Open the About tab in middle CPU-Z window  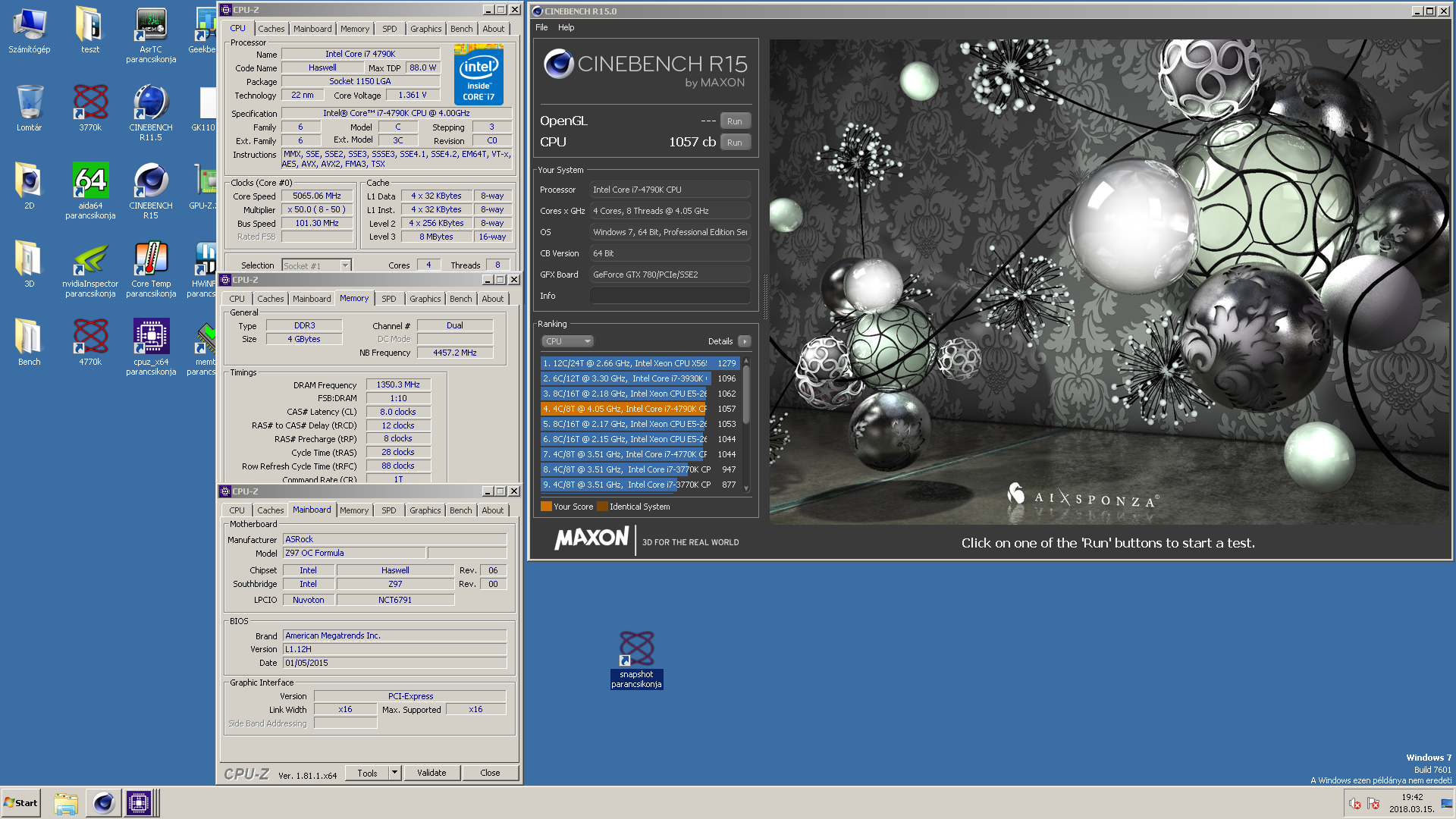coord(493,299)
